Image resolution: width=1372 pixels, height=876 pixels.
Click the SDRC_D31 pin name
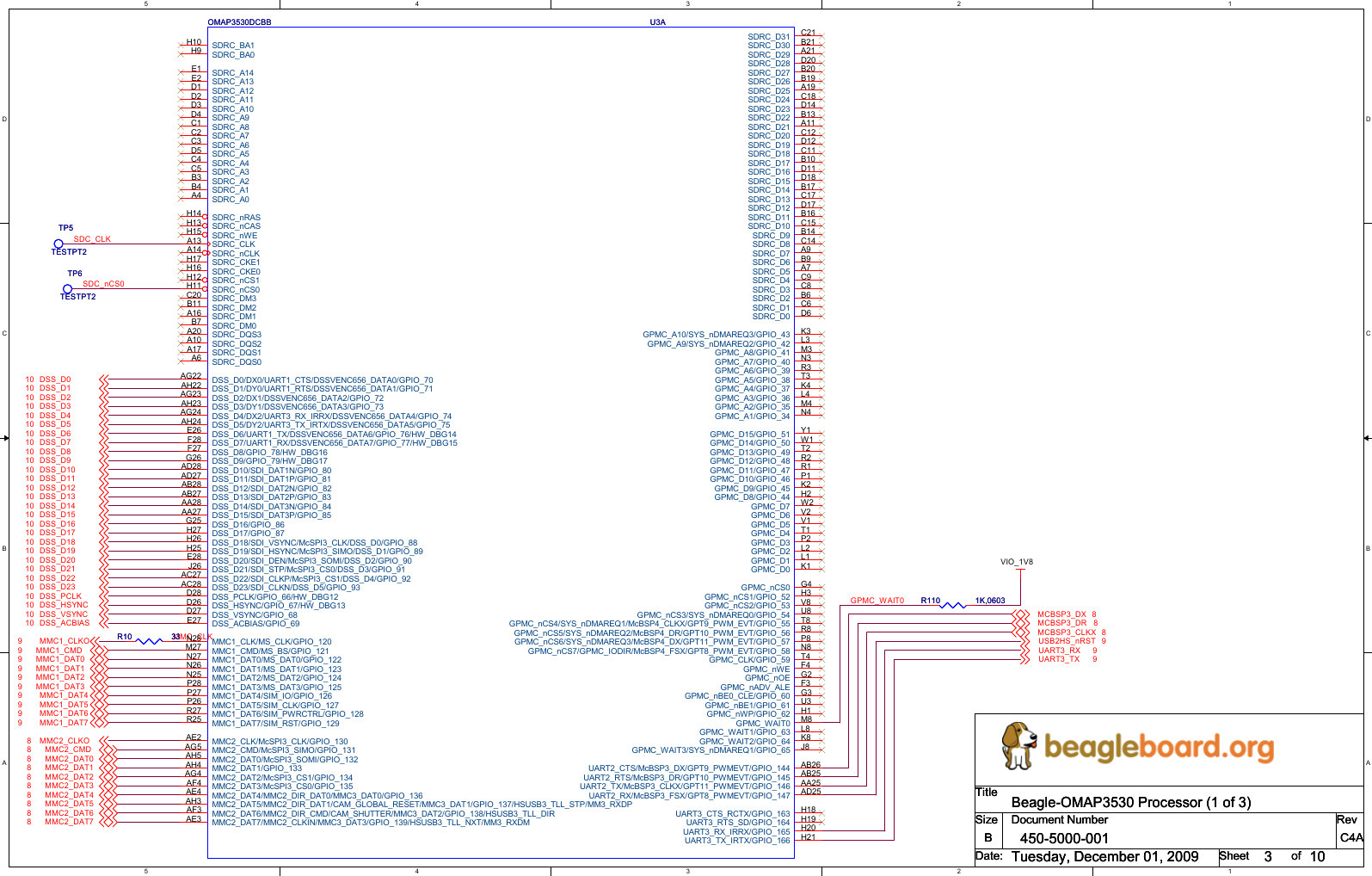[769, 37]
